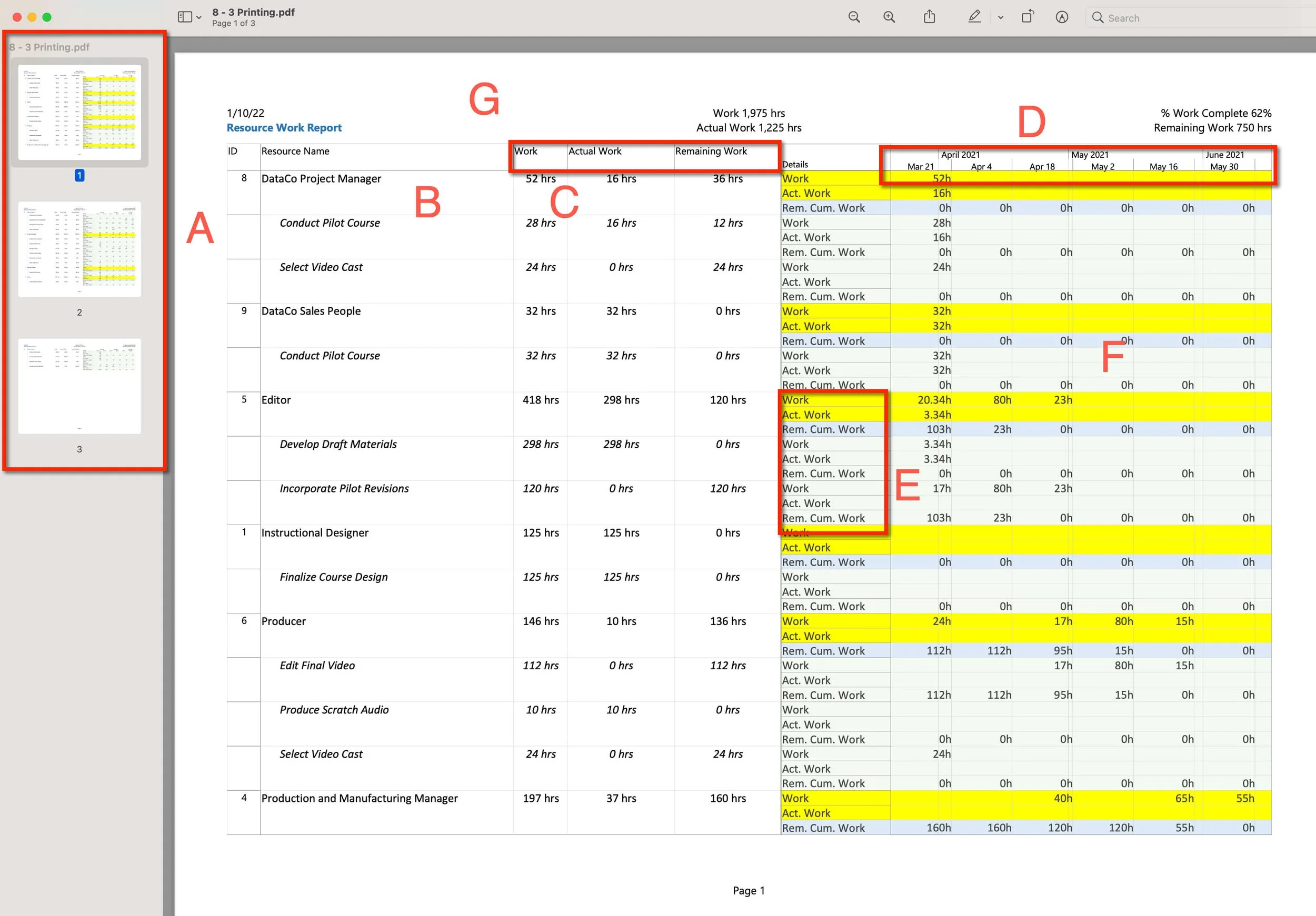Click the search magnifier icon

pos(1098,18)
